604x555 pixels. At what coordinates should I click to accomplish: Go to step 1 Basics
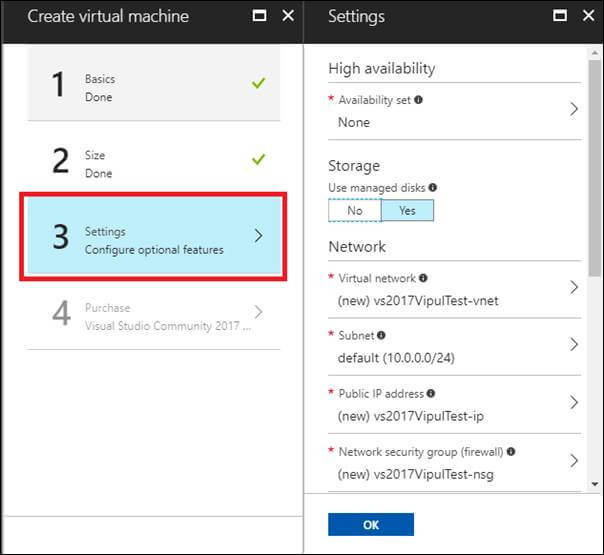pyautogui.click(x=154, y=84)
